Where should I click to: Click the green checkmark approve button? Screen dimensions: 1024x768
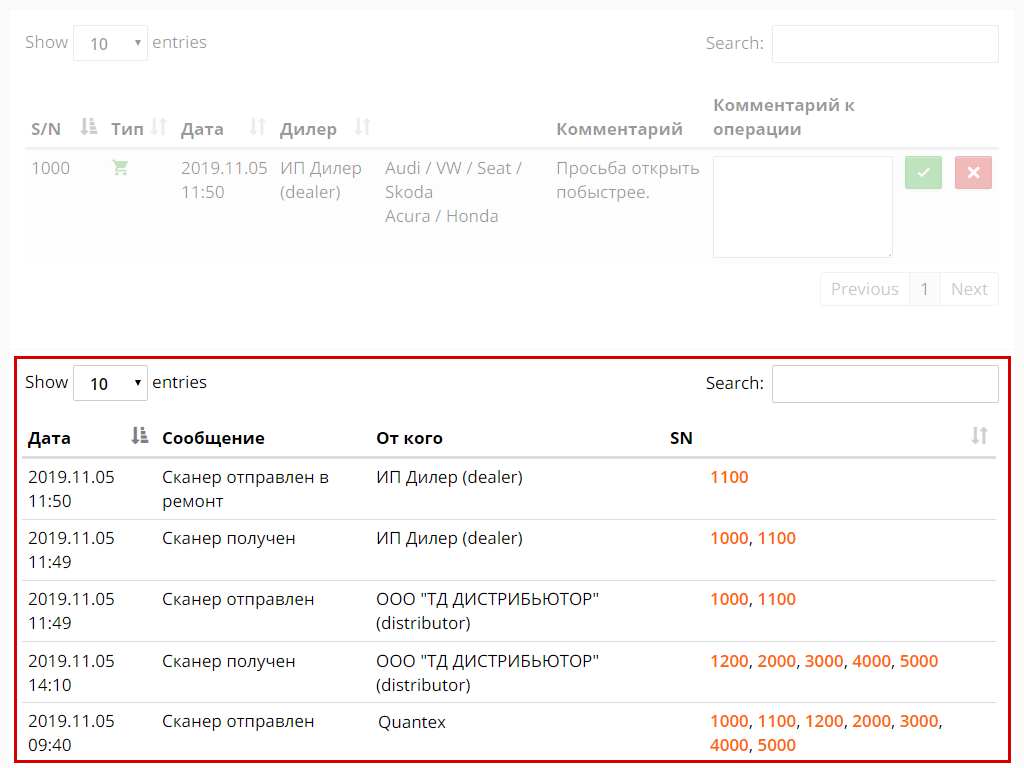tap(923, 172)
